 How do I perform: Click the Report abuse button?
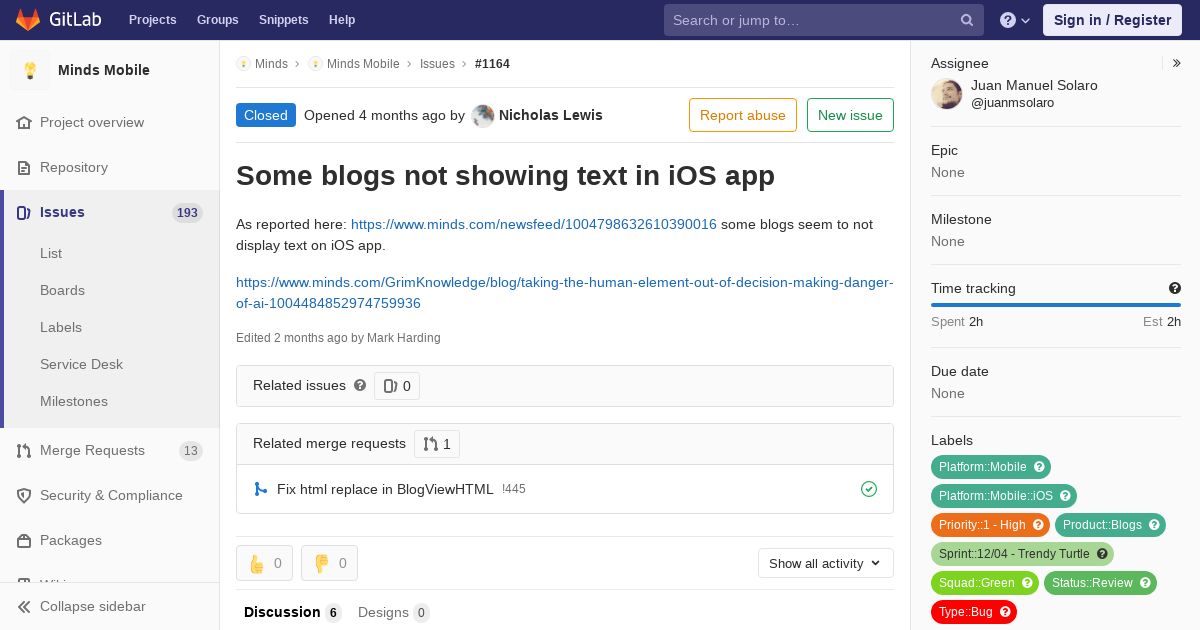coord(743,115)
